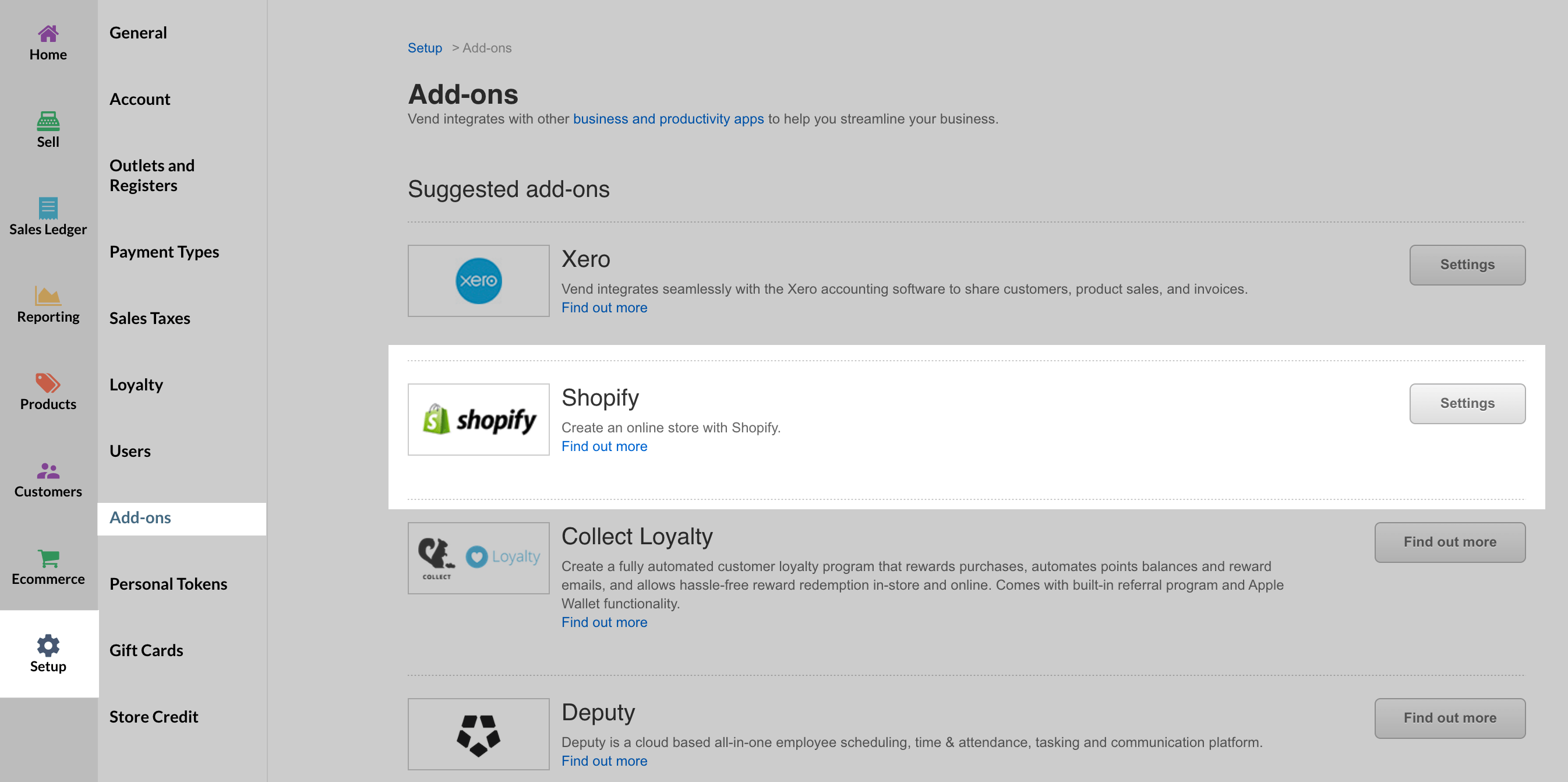Viewport: 1568px width, 782px height.
Task: Open Sales Ledger icon
Action: (48, 208)
